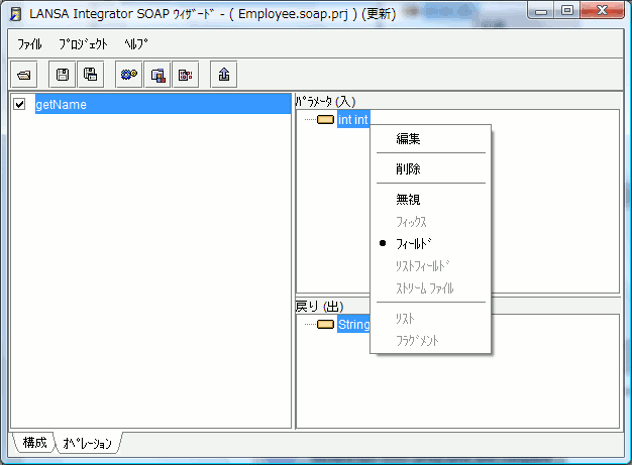Click the open project folder toolbar icon
Viewport: 632px width, 465px height.
(24, 75)
